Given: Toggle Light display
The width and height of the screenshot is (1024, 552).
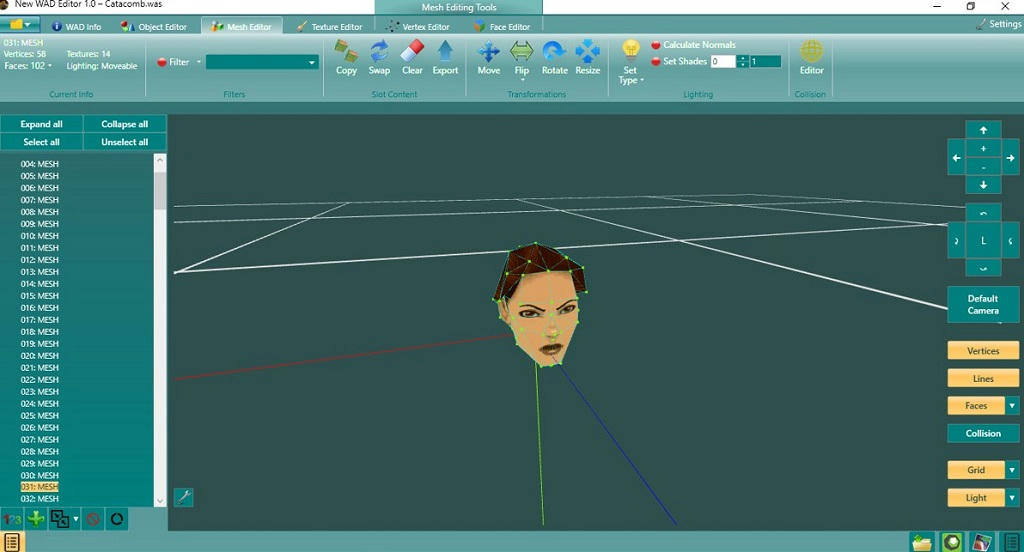Looking at the screenshot, I should pyautogui.click(x=976, y=498).
